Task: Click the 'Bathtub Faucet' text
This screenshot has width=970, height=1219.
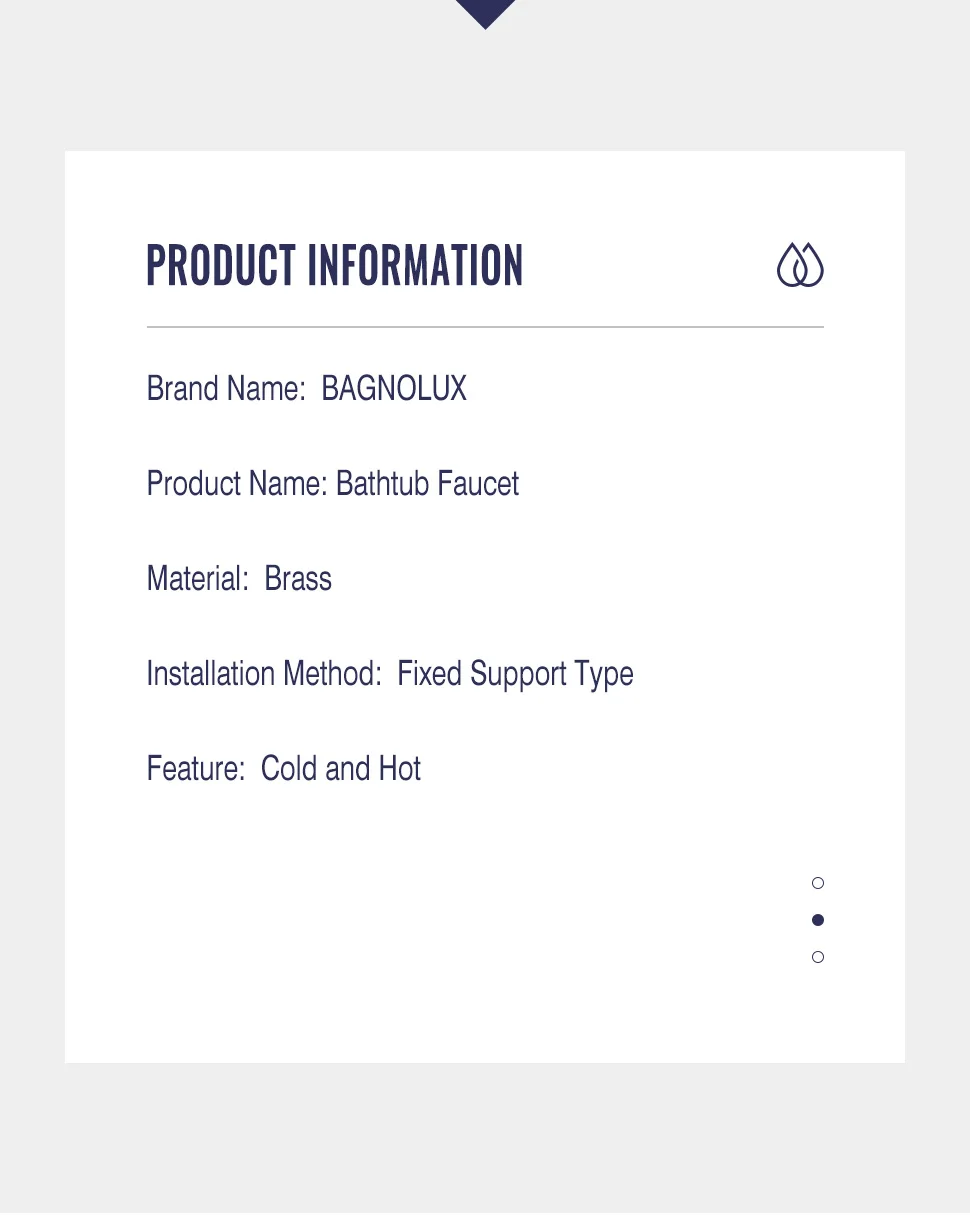Action: pyautogui.click(x=428, y=484)
